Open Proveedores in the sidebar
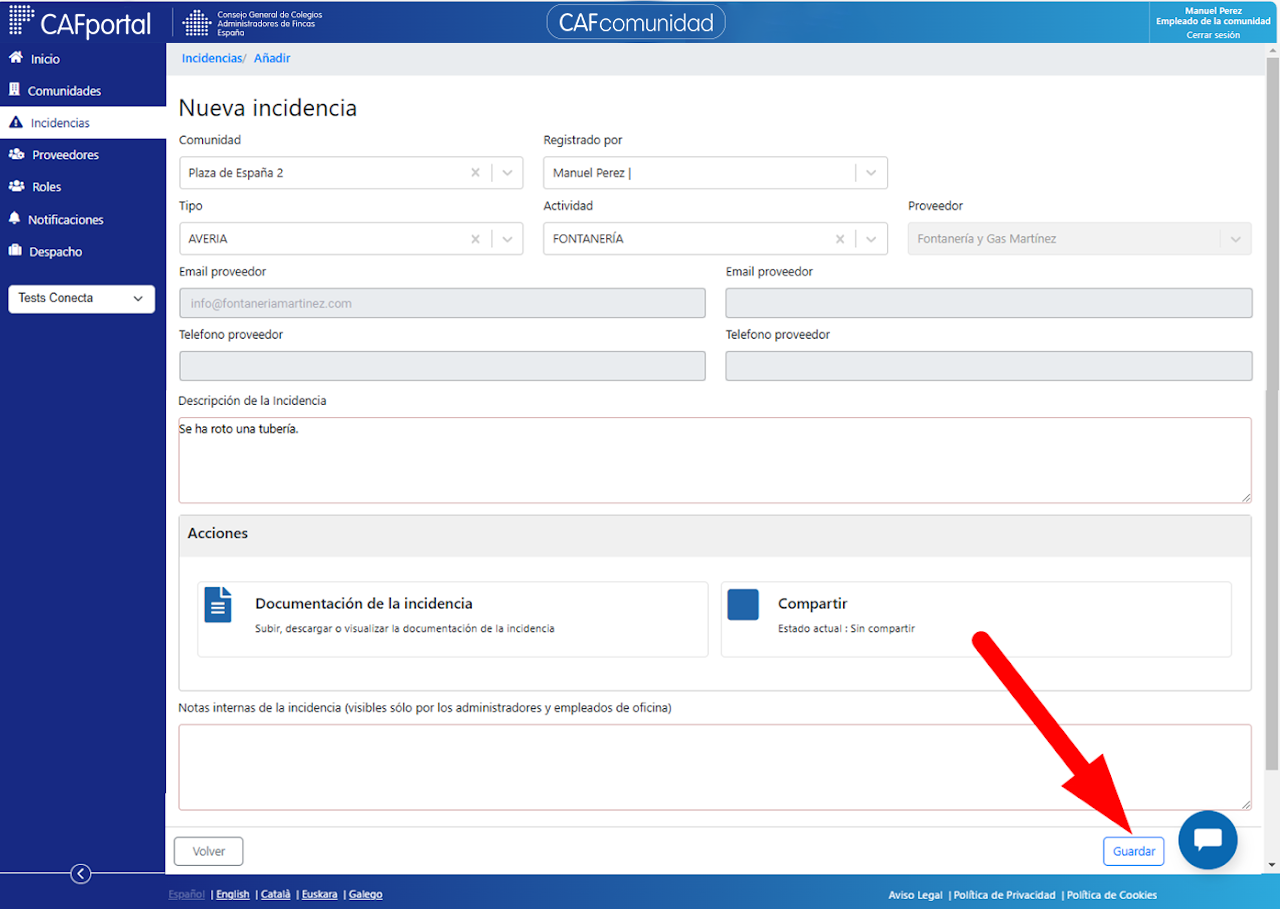 [65, 155]
